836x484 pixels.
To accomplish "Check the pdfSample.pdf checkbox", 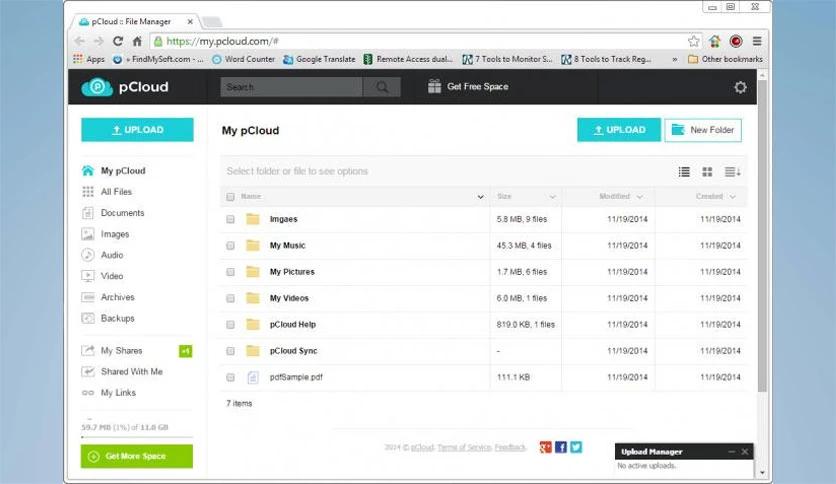I will pyautogui.click(x=230, y=377).
